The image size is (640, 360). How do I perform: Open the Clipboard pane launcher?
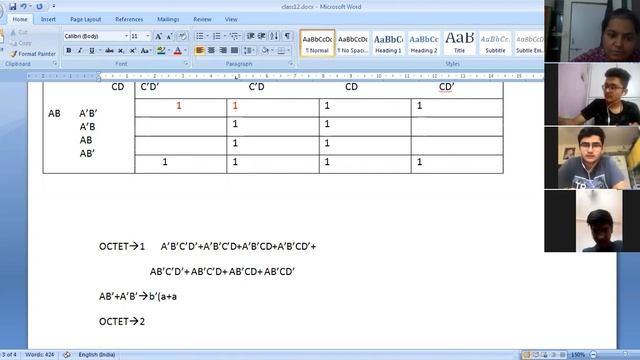[55, 64]
